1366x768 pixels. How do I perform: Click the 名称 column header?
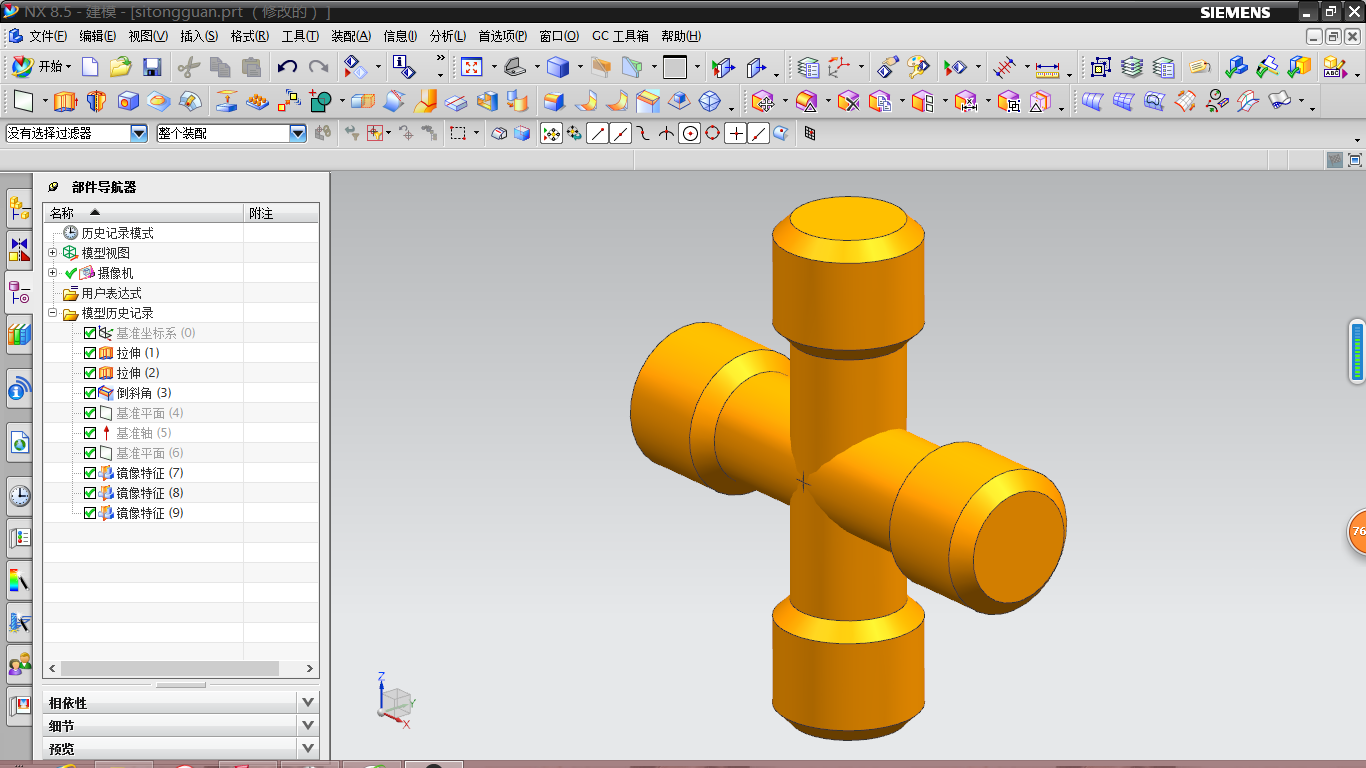[x=143, y=213]
